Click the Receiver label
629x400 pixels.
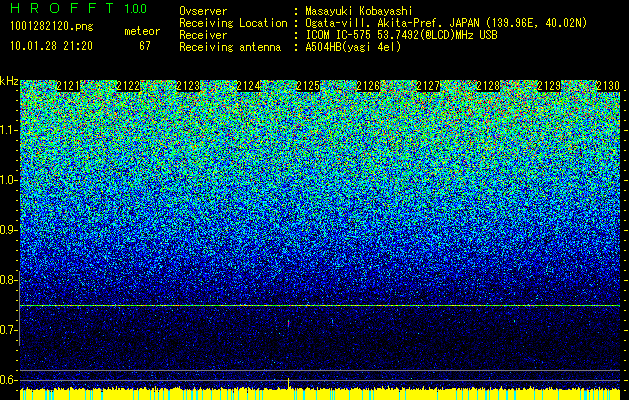203,35
